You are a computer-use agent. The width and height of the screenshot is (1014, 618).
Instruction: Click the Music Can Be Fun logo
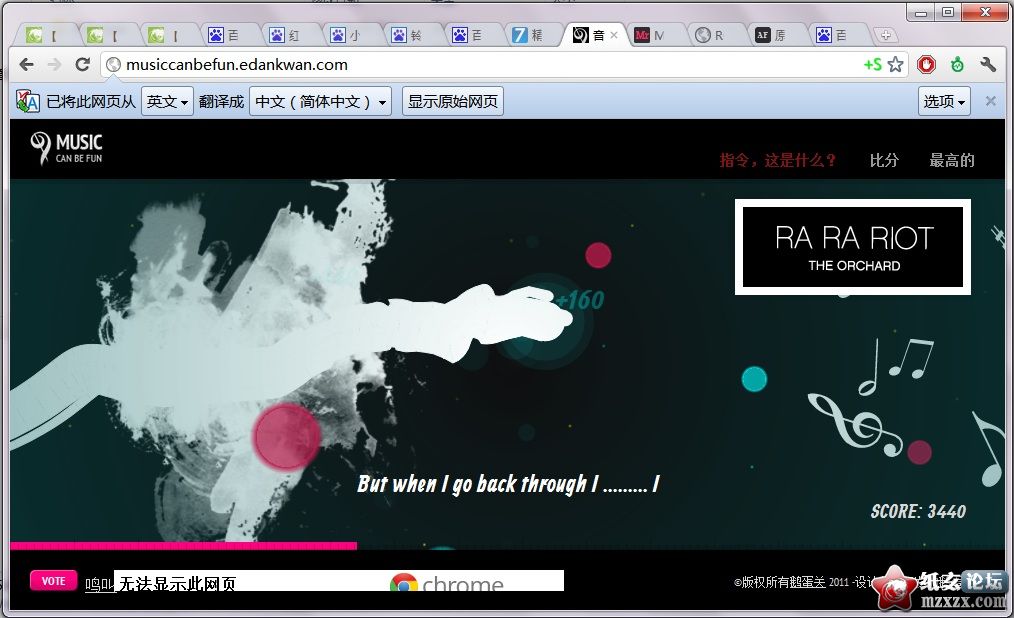pos(67,148)
